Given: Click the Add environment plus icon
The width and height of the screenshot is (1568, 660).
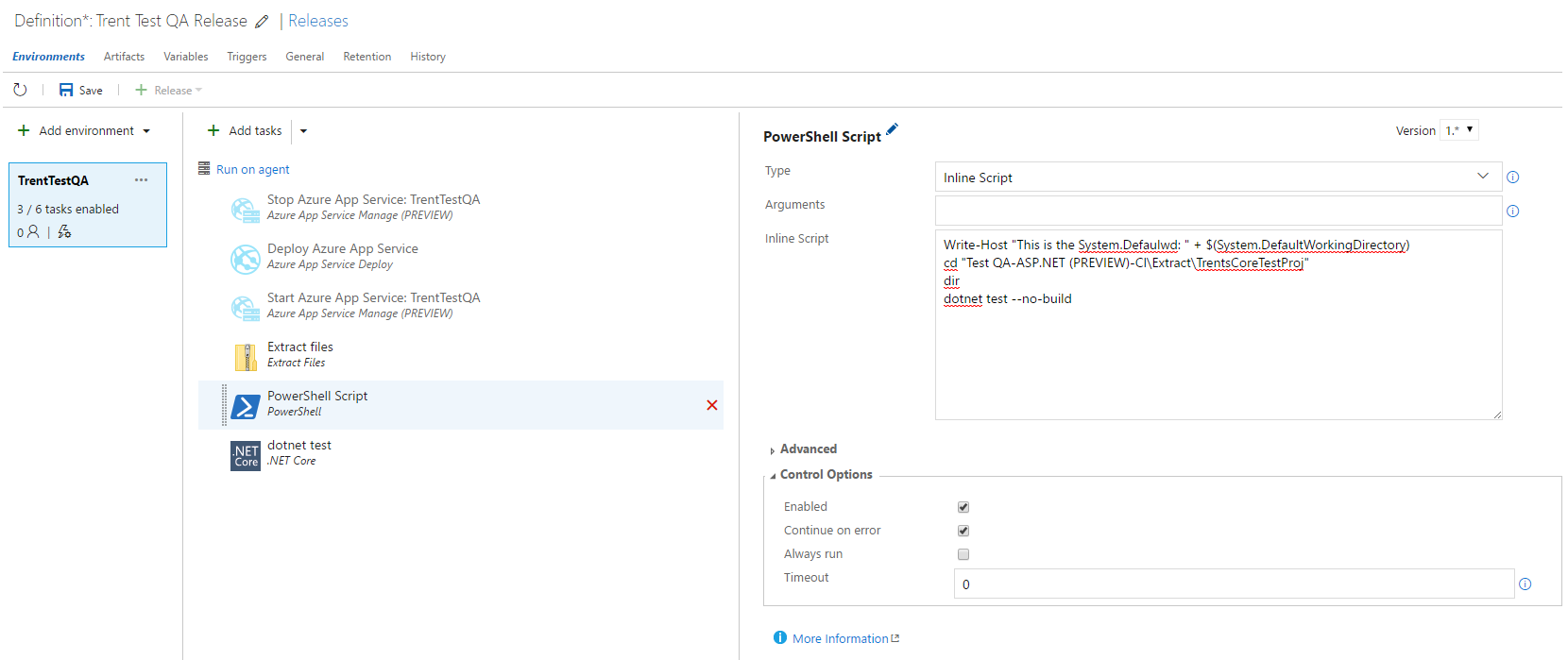Looking at the screenshot, I should click(x=24, y=130).
